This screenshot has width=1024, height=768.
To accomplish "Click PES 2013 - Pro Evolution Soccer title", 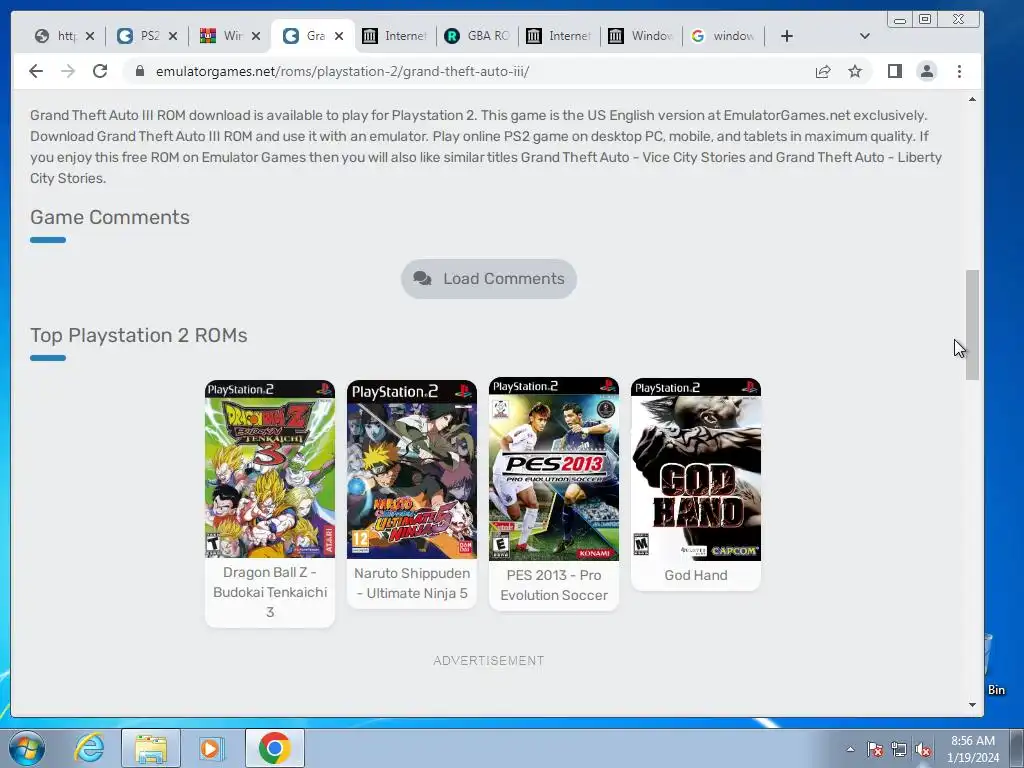I will [x=554, y=585].
